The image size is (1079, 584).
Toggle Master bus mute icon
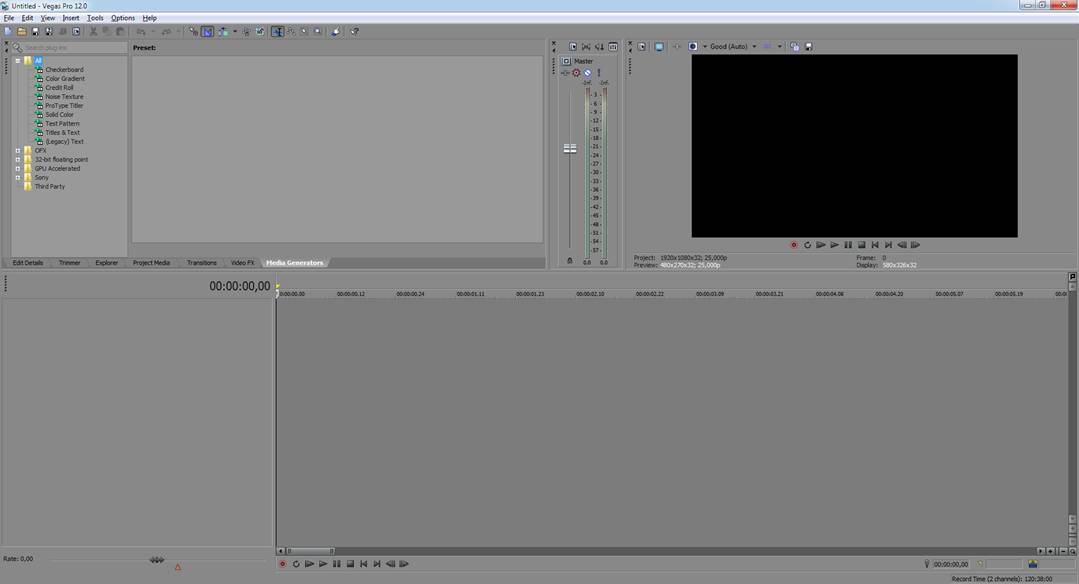(x=587, y=73)
